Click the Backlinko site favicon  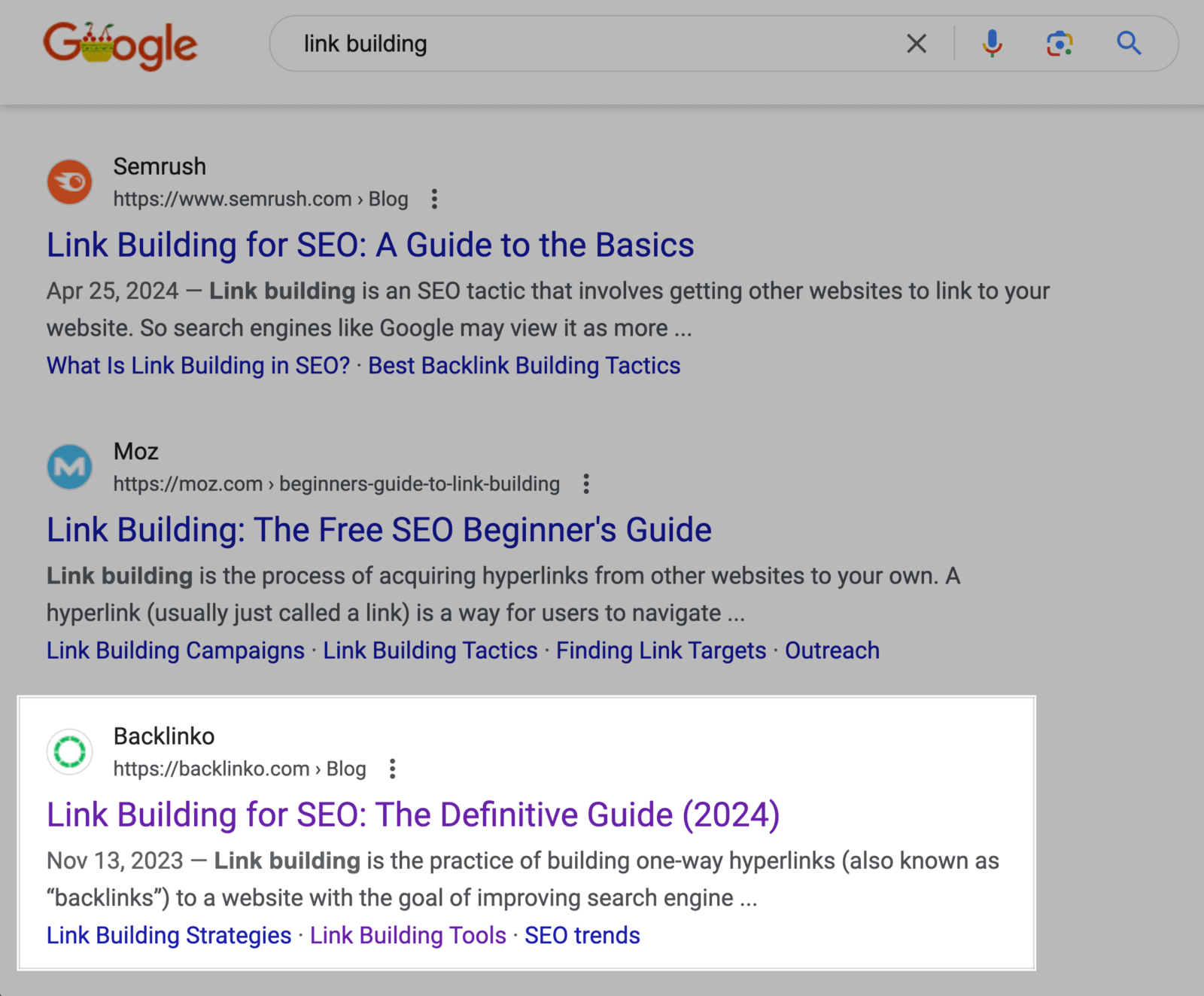[69, 751]
